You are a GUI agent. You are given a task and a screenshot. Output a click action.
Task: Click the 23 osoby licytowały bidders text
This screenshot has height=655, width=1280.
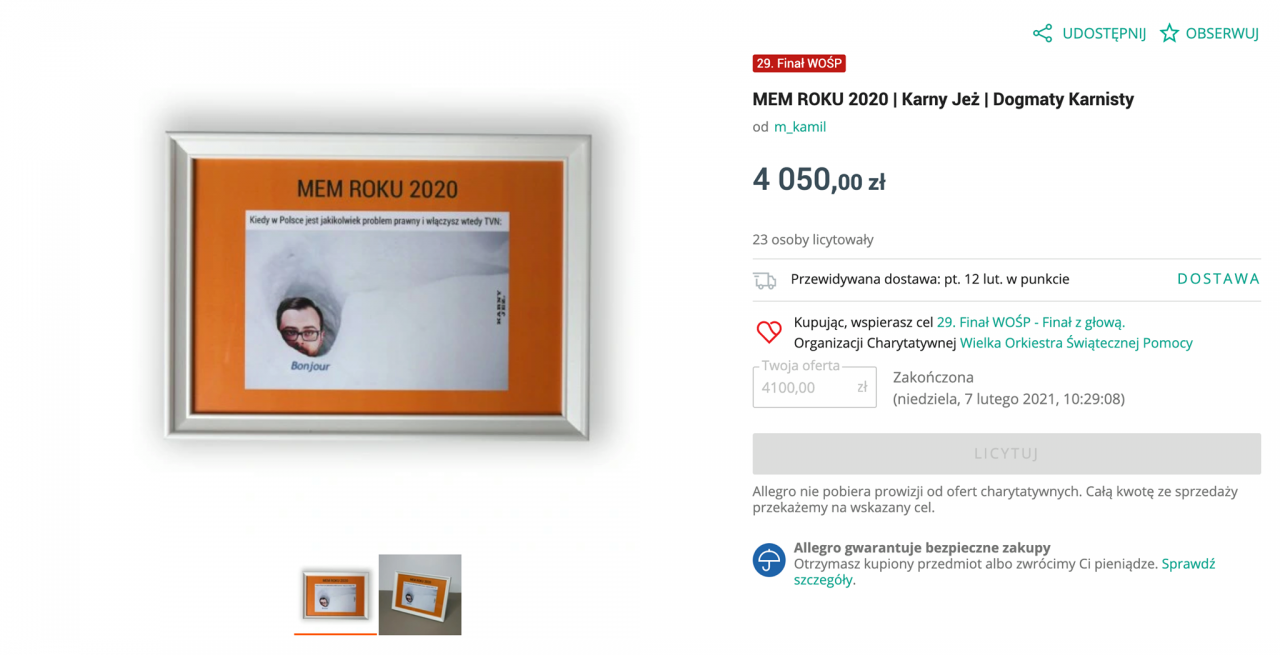coord(813,240)
